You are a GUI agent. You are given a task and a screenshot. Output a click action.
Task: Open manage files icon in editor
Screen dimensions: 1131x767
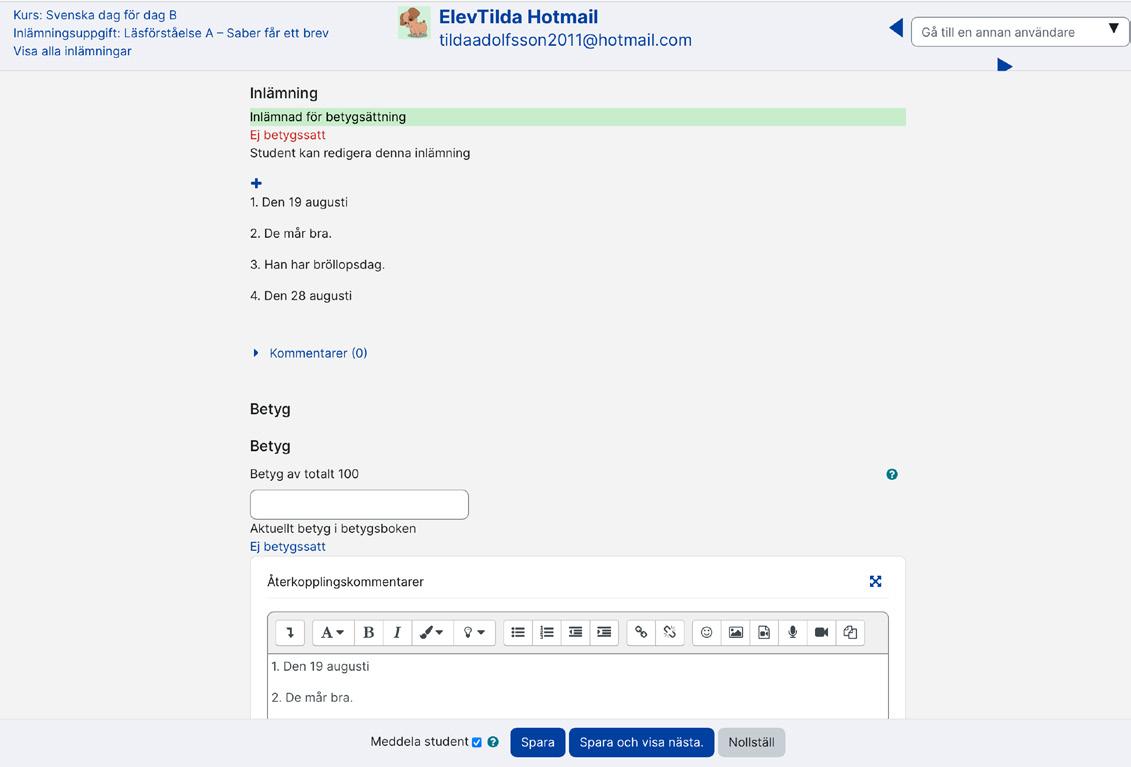850,632
